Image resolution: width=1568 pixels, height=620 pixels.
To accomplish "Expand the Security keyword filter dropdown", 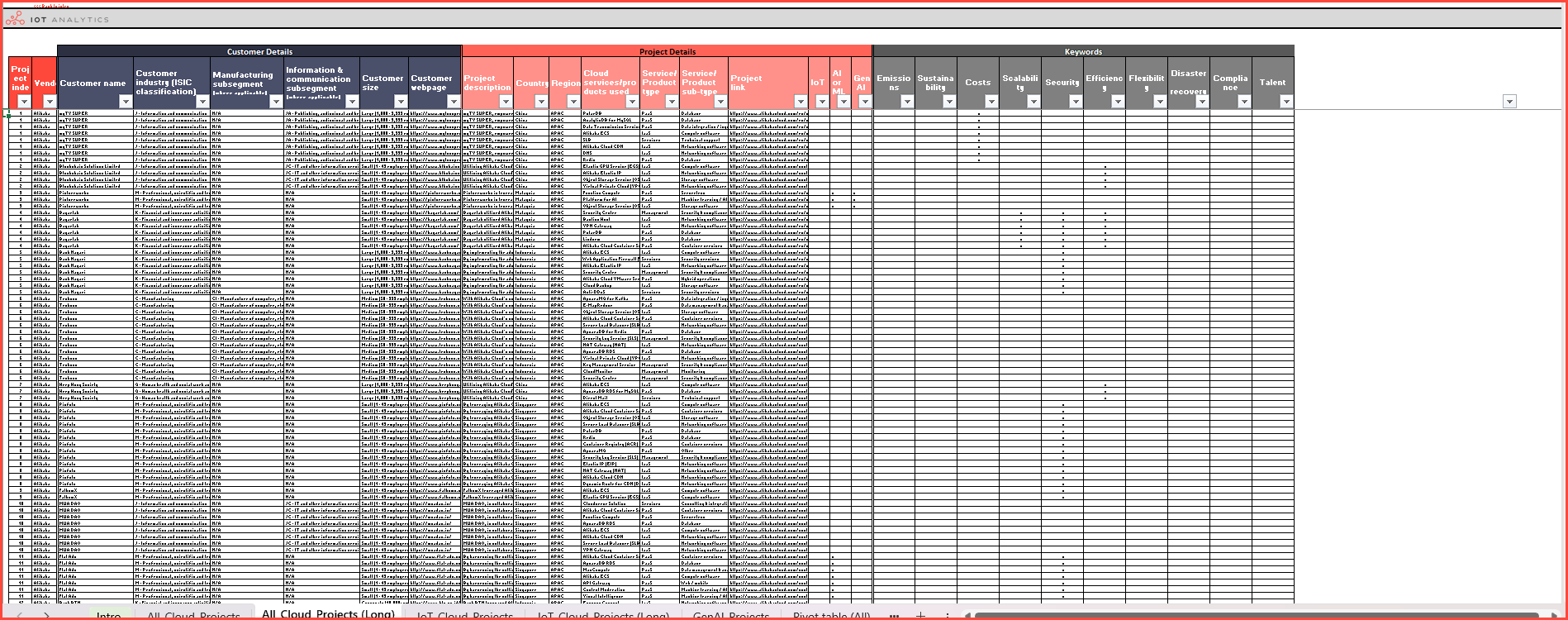I will click(1075, 102).
